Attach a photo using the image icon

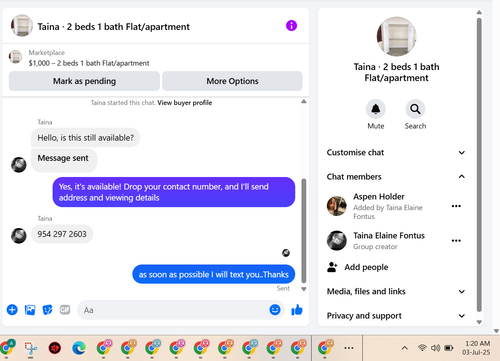(x=30, y=310)
